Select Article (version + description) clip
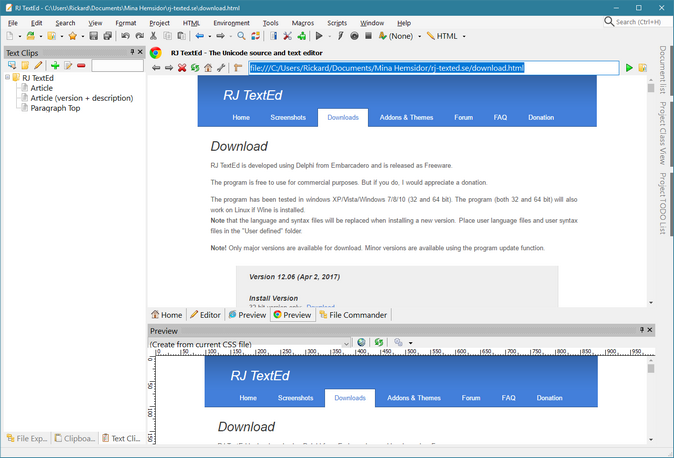The width and height of the screenshot is (674, 458). tap(82, 98)
